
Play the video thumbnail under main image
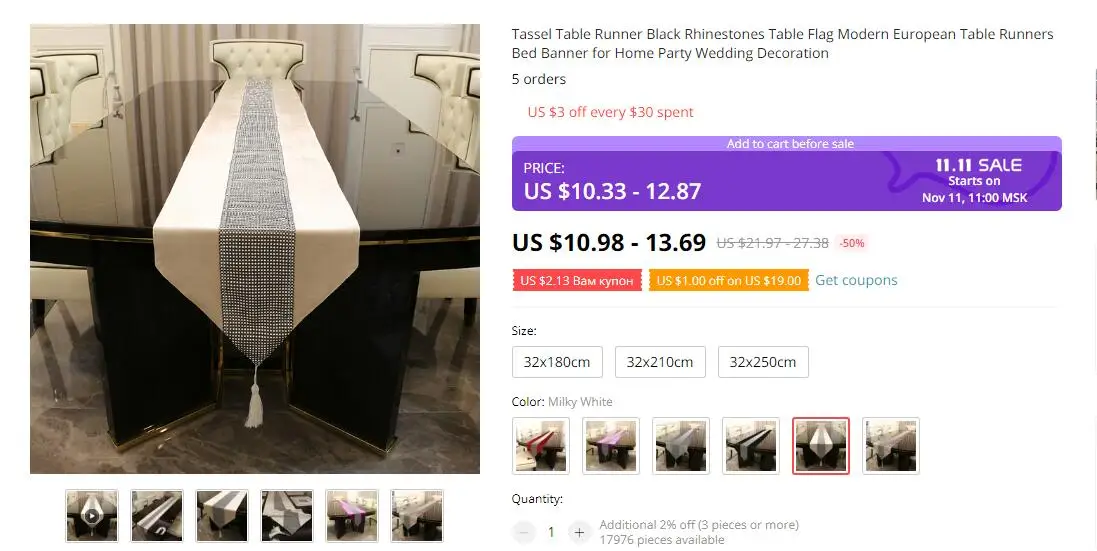click(92, 516)
